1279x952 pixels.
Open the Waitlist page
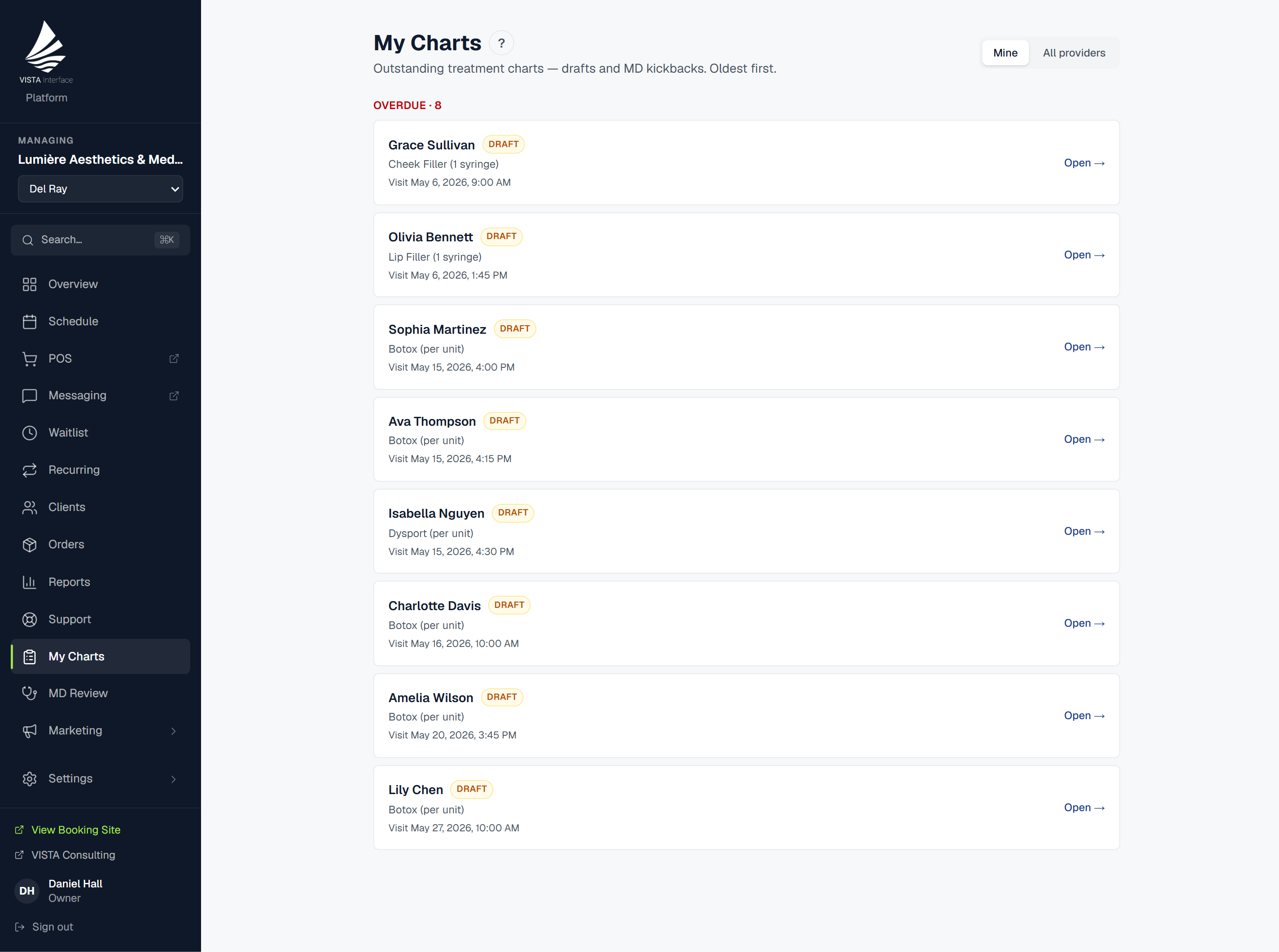(100, 433)
